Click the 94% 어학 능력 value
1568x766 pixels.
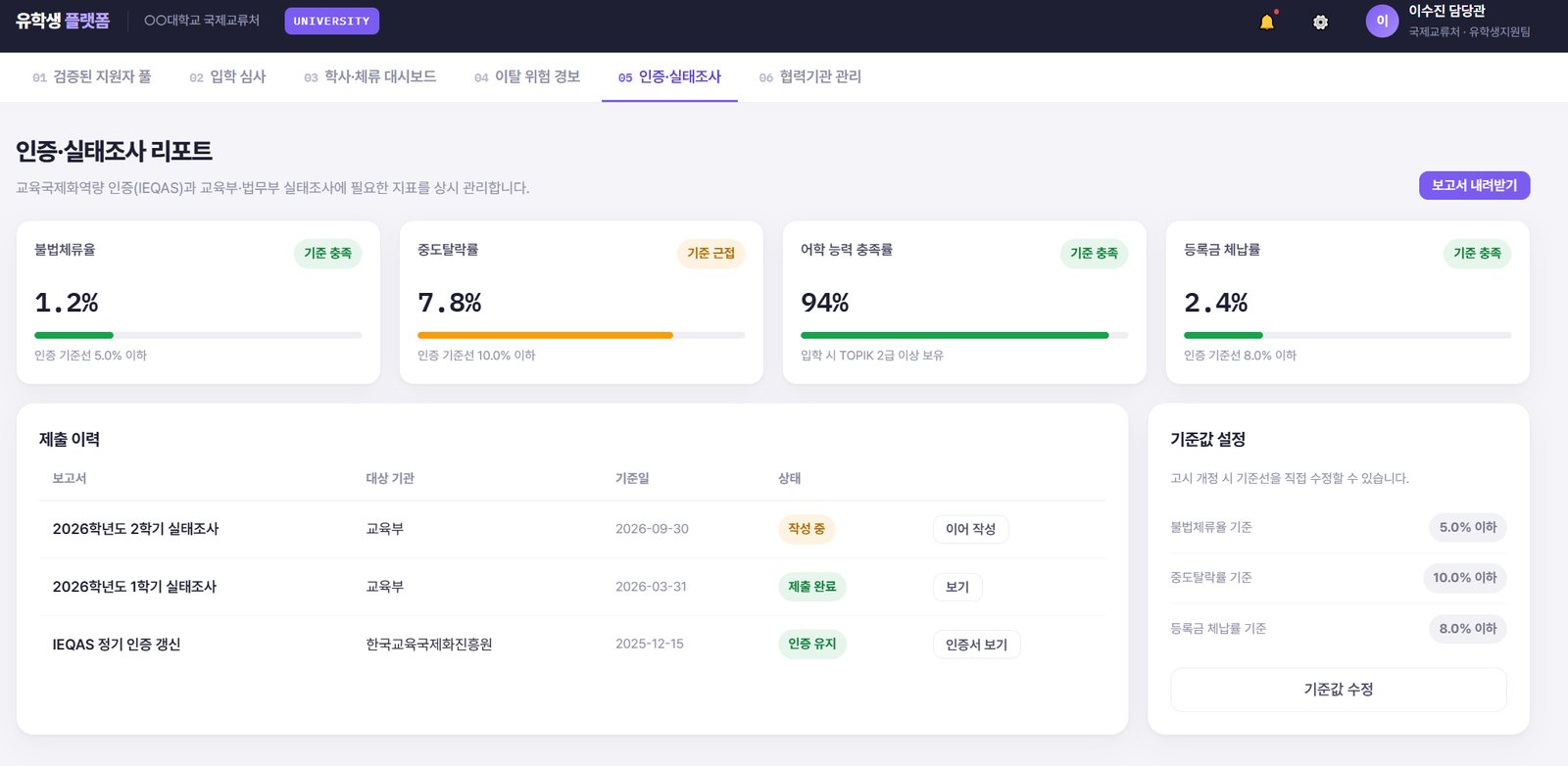825,303
